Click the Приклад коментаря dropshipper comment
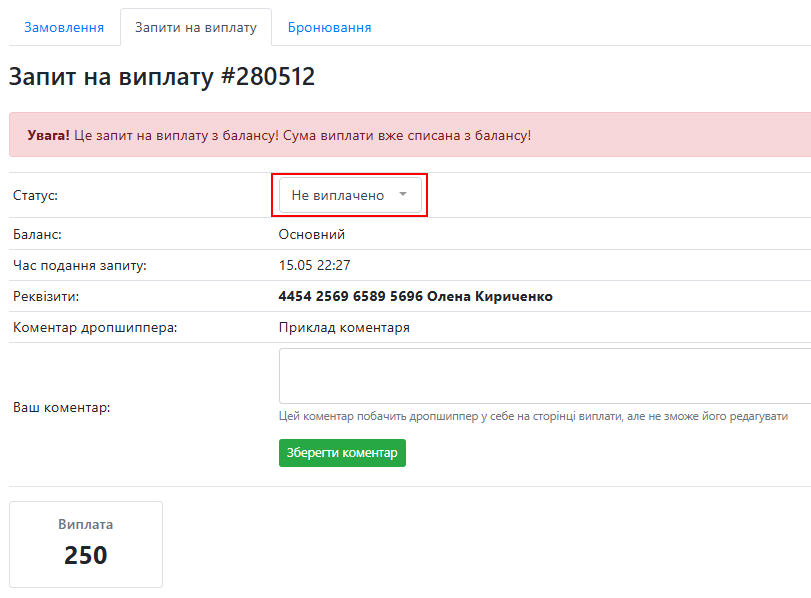The image size is (811, 598). [x=344, y=327]
